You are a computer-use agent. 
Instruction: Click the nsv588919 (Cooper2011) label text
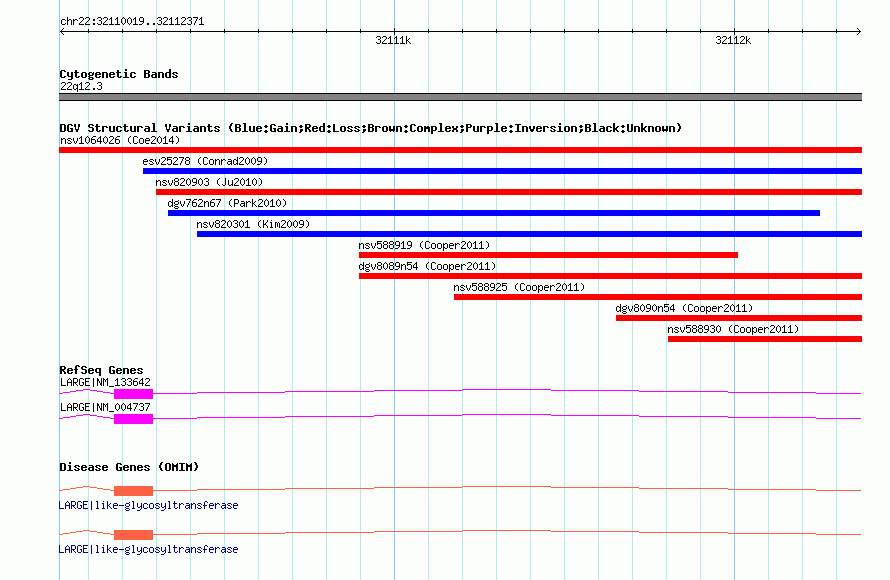click(424, 245)
